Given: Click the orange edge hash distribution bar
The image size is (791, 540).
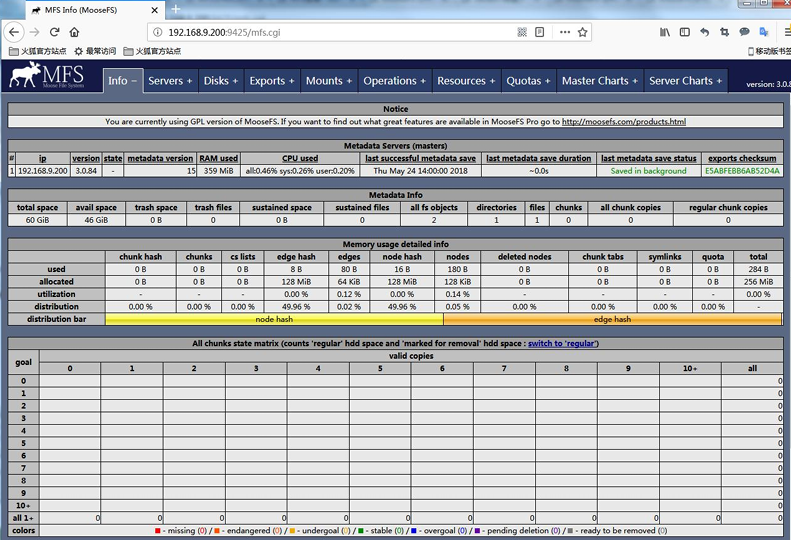Looking at the screenshot, I should (x=612, y=319).
